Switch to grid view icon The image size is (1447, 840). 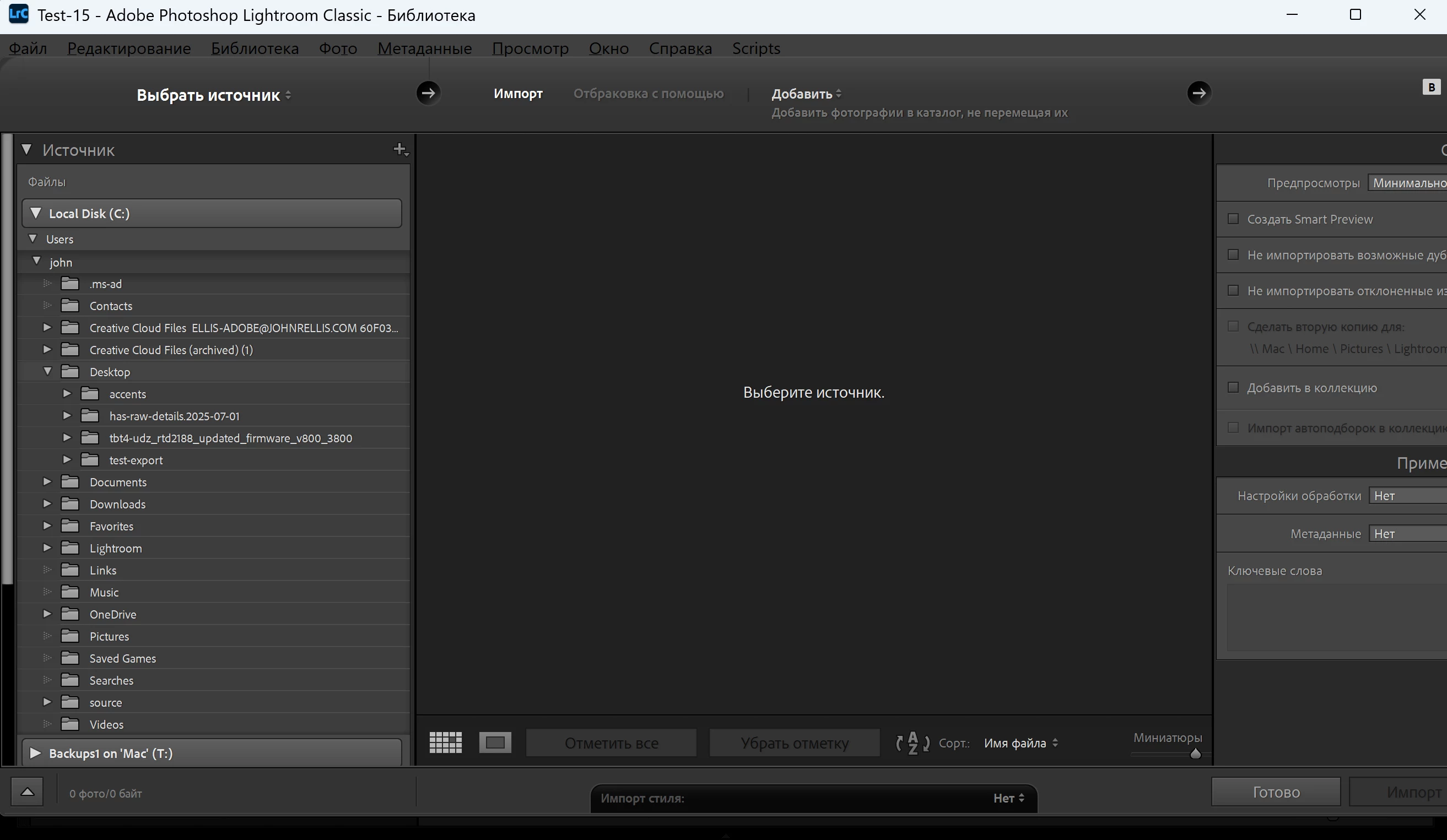tap(445, 743)
